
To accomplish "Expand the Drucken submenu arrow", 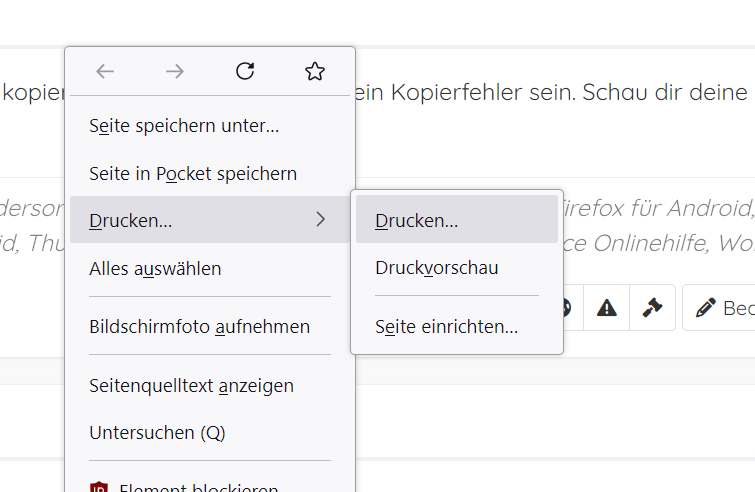I will click(x=320, y=220).
